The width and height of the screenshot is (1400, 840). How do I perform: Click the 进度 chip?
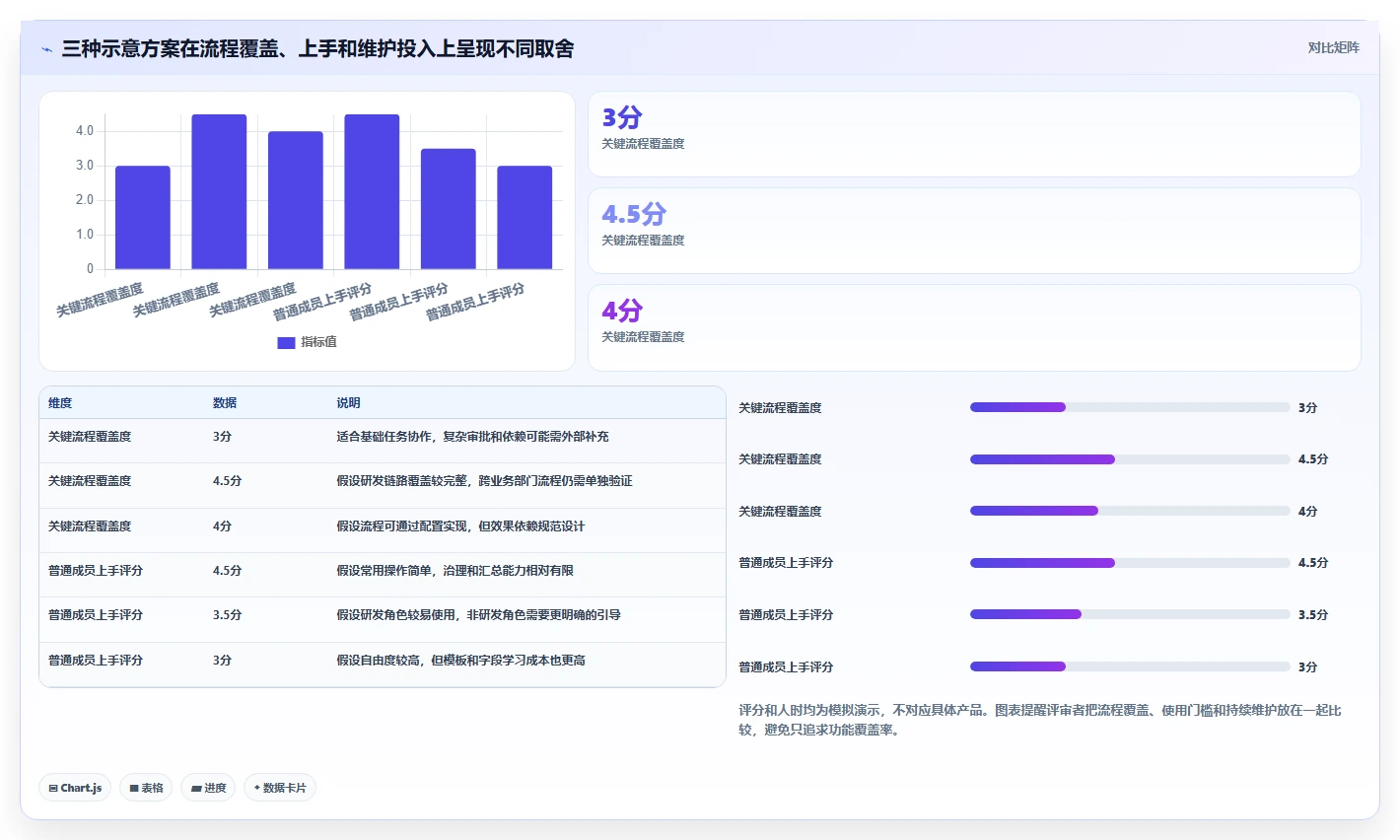pyautogui.click(x=208, y=788)
